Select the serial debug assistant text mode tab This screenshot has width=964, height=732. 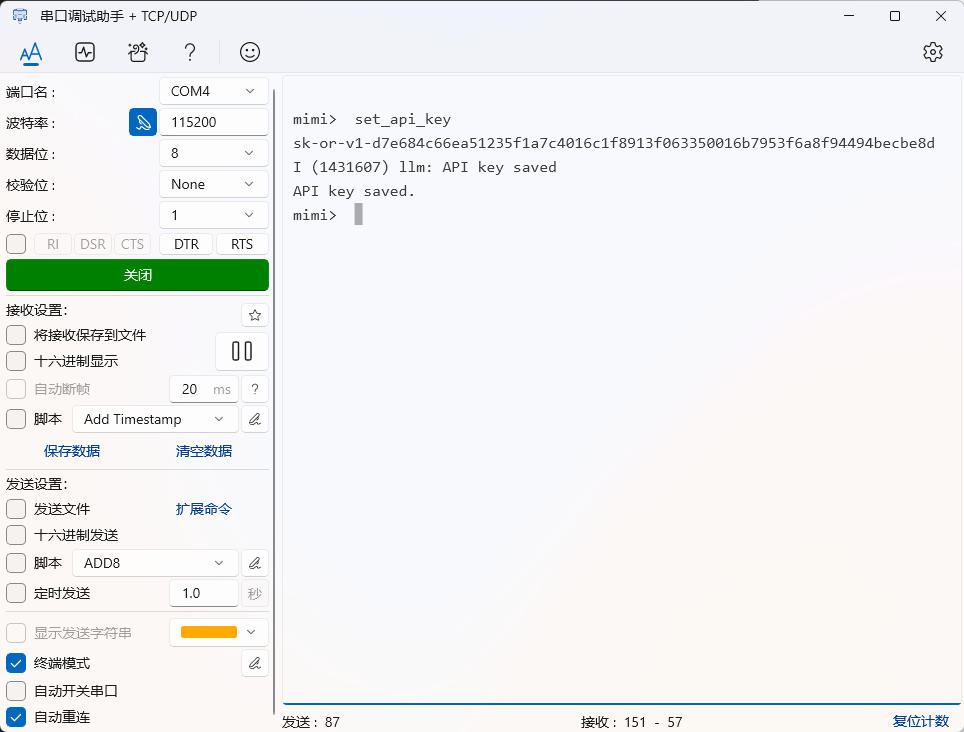tap(30, 52)
